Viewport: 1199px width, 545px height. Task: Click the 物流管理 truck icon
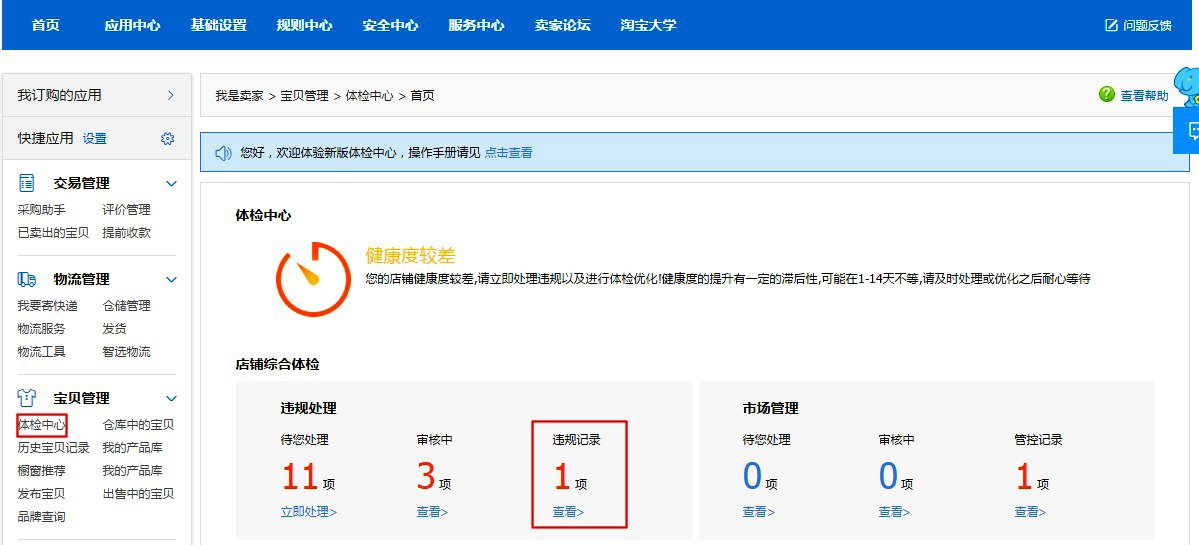point(27,279)
